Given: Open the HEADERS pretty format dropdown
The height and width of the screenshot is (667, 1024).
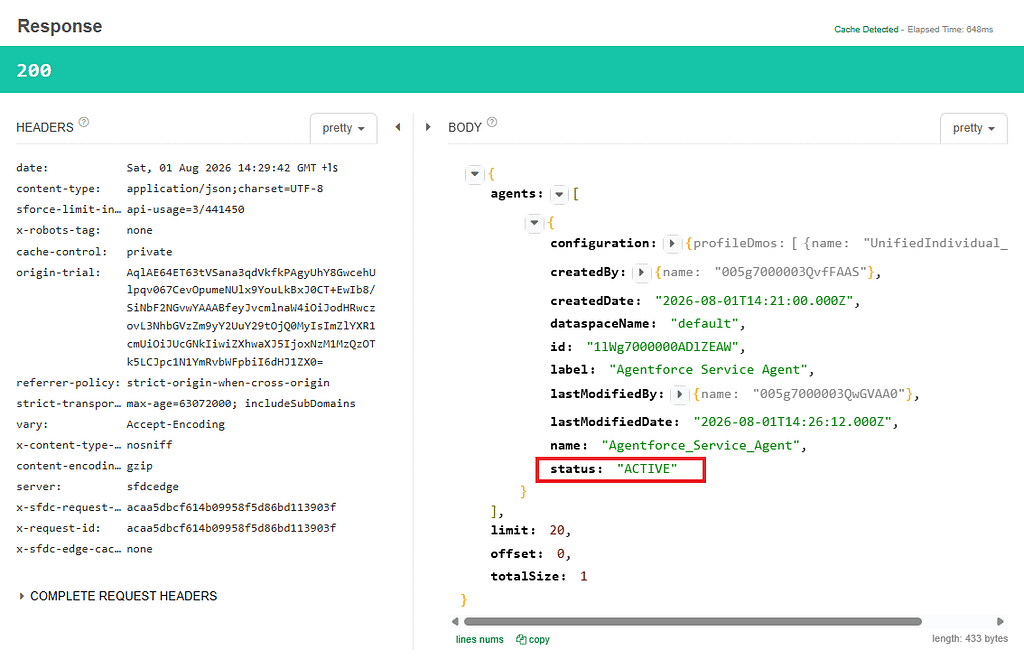Looking at the screenshot, I should coord(344,128).
